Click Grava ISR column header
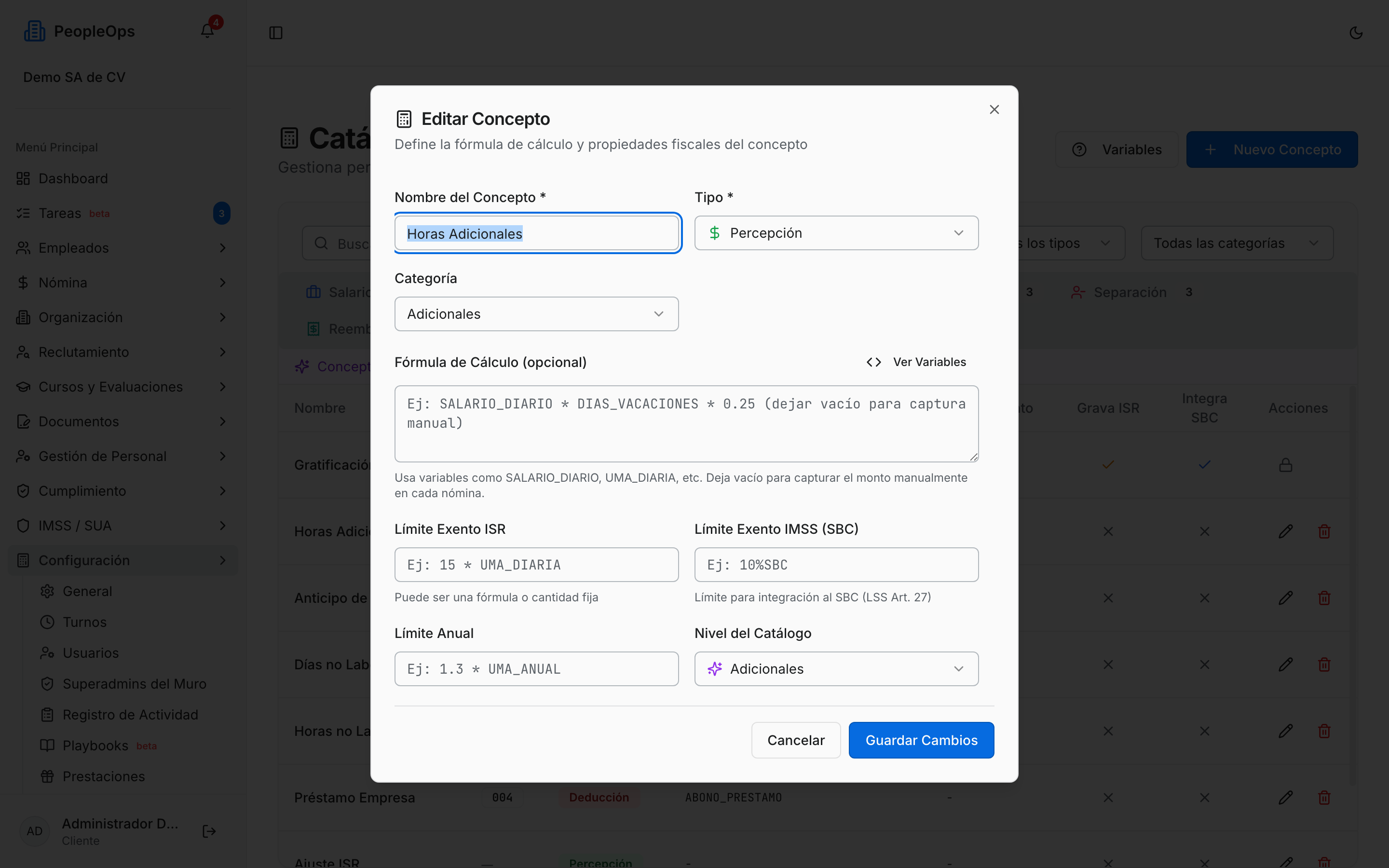This screenshot has height=868, width=1389. tap(1108, 408)
